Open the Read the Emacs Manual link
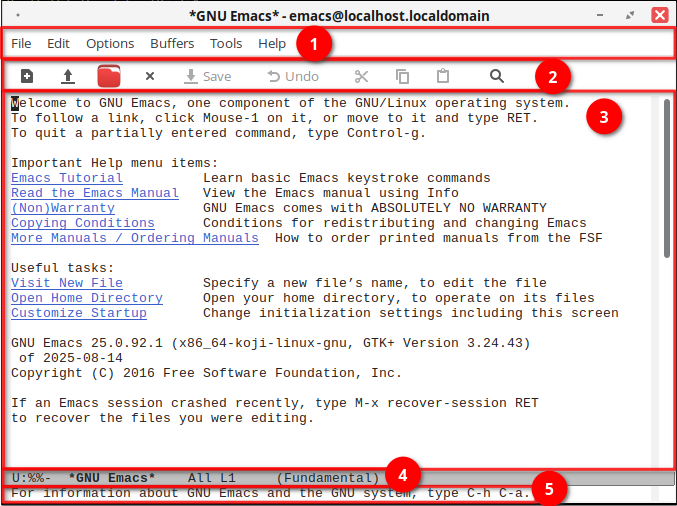 pyautogui.click(x=94, y=193)
